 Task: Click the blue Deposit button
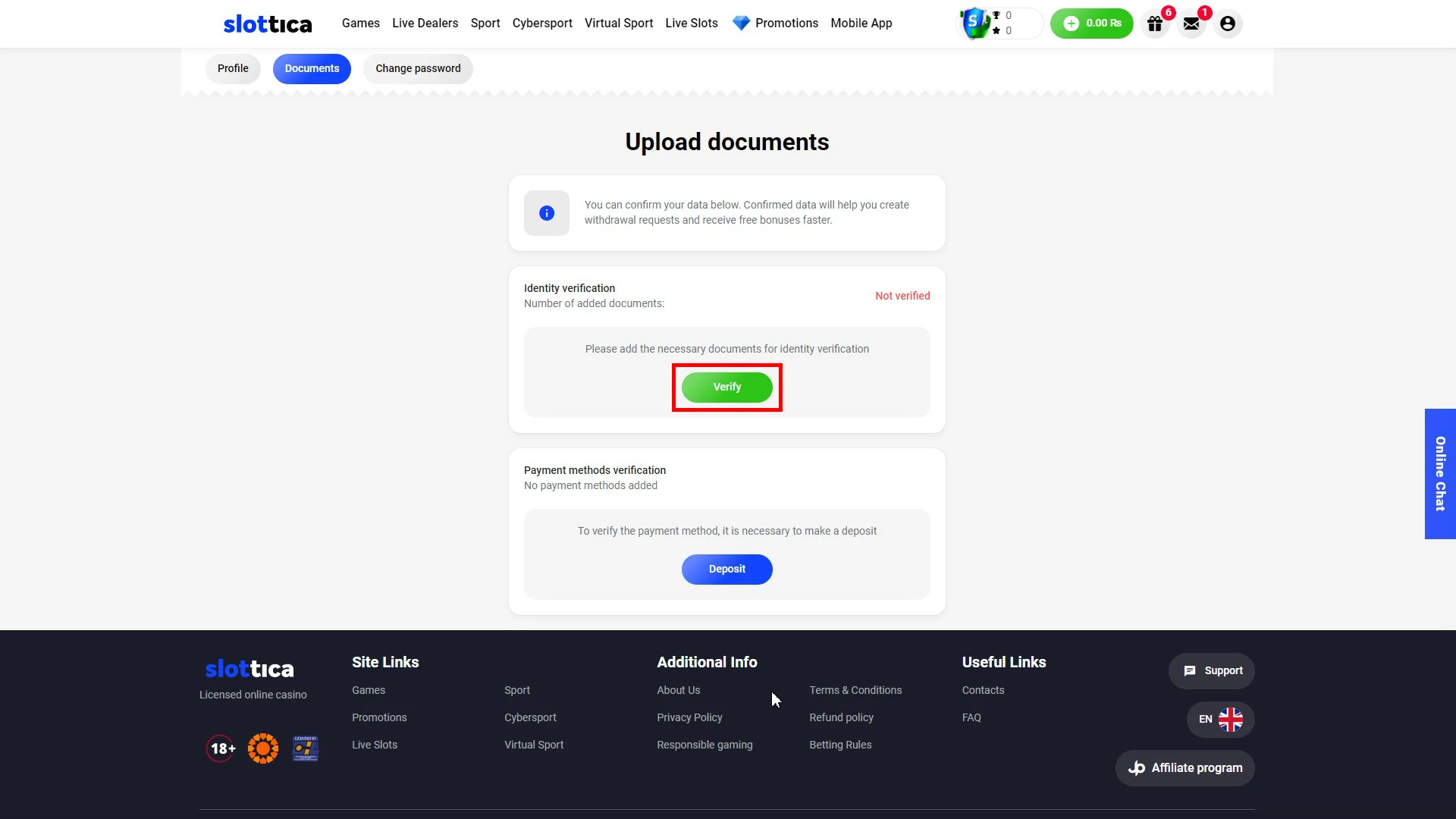[x=727, y=568]
